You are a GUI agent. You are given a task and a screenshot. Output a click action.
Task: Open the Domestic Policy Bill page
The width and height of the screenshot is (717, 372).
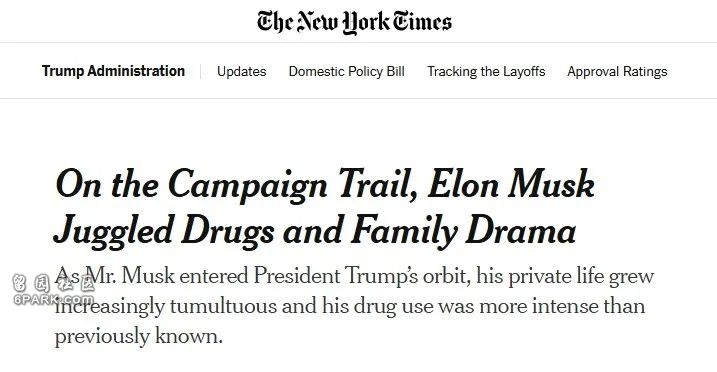(x=347, y=72)
